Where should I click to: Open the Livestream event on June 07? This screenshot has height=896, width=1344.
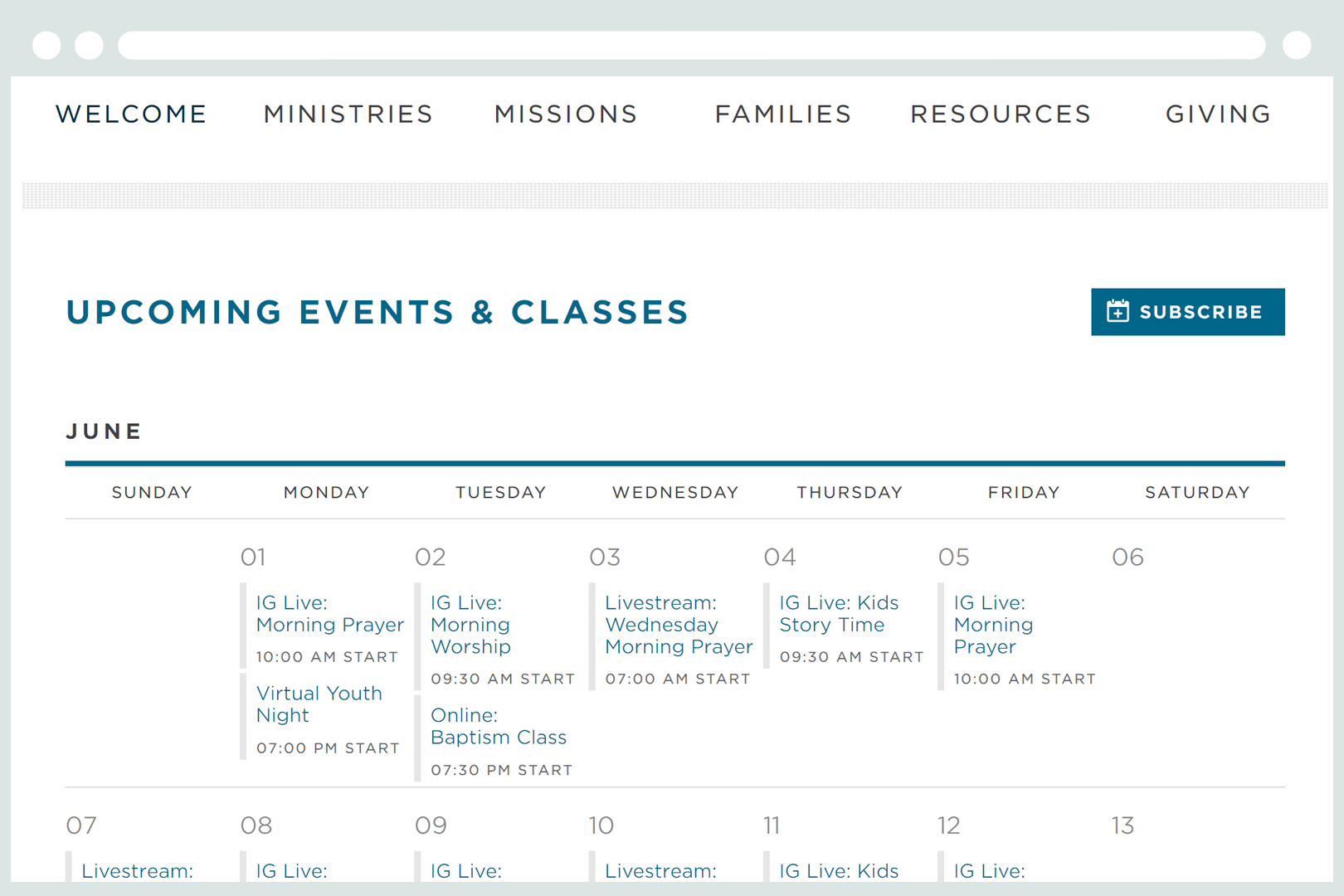(137, 871)
